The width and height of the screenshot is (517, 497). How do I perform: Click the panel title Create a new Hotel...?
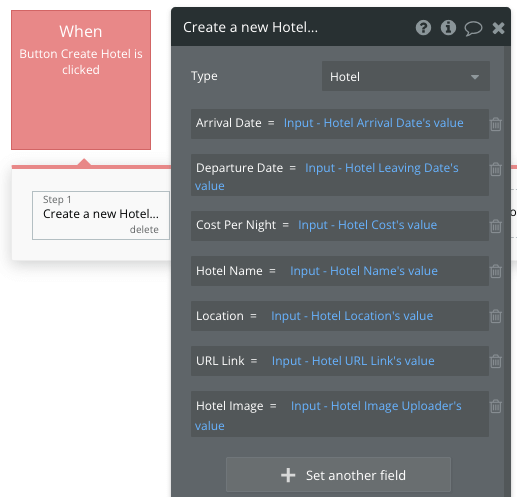pos(250,27)
